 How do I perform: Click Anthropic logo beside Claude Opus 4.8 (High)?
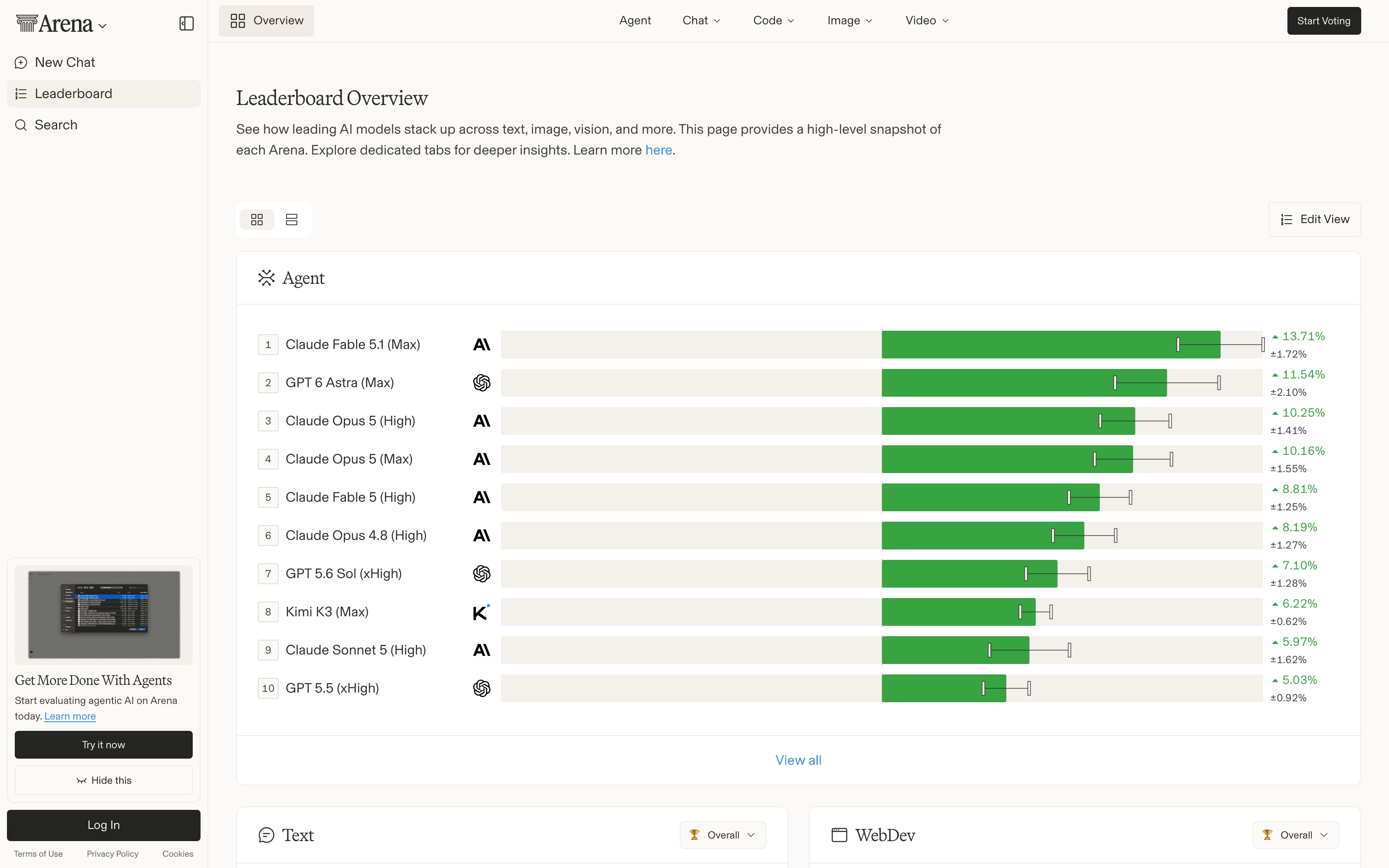pos(481,536)
